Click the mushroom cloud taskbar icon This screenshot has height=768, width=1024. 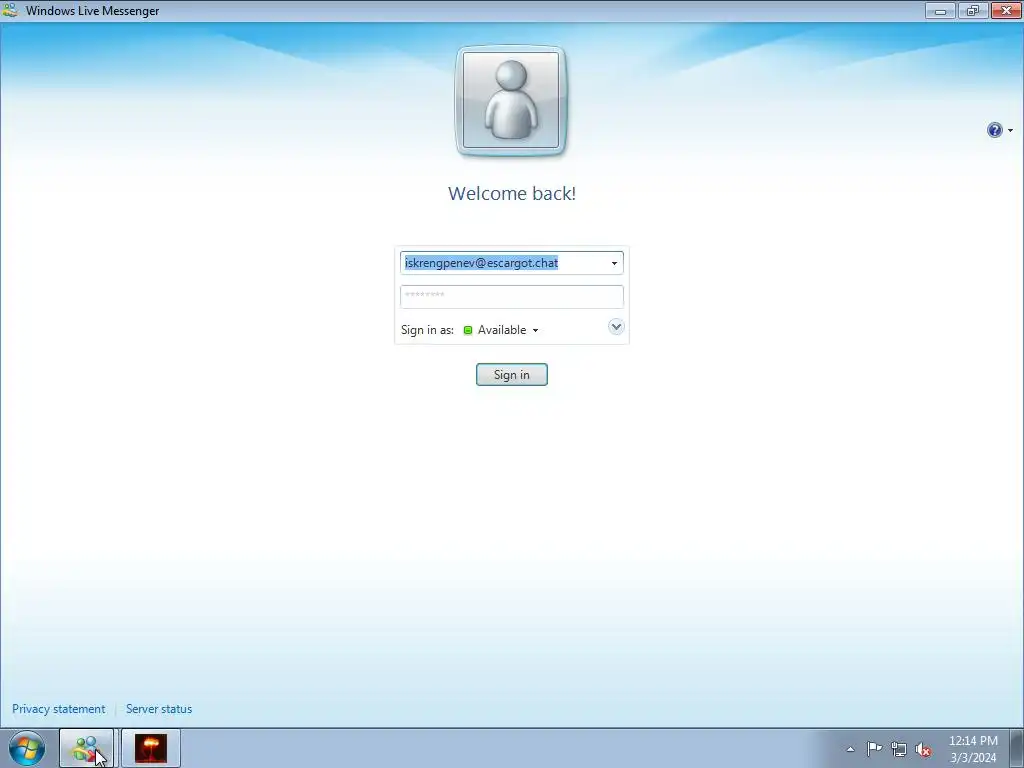click(151, 748)
